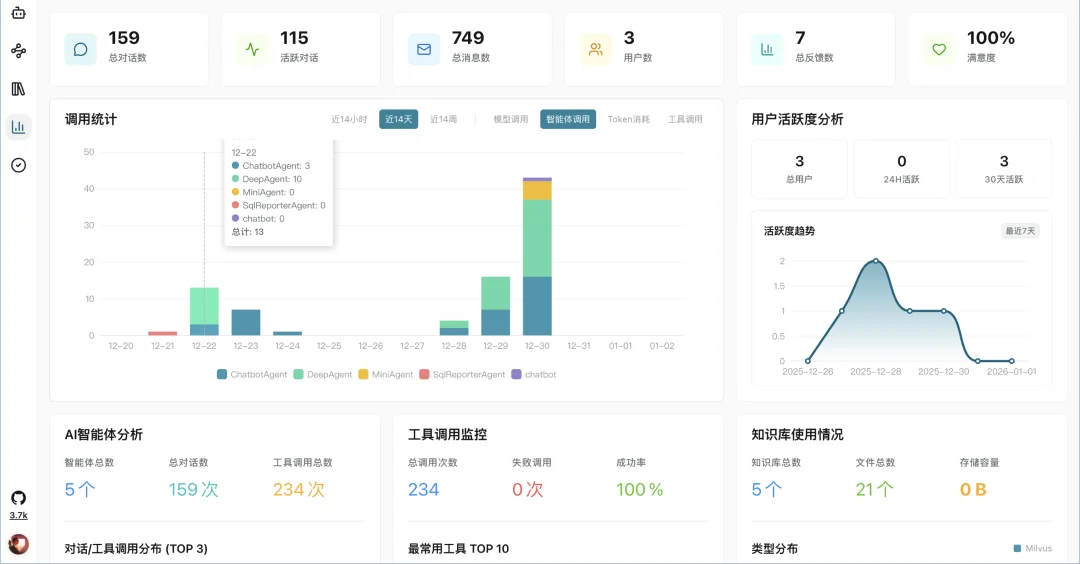Click the 234 总调用次数 value

[424, 490]
